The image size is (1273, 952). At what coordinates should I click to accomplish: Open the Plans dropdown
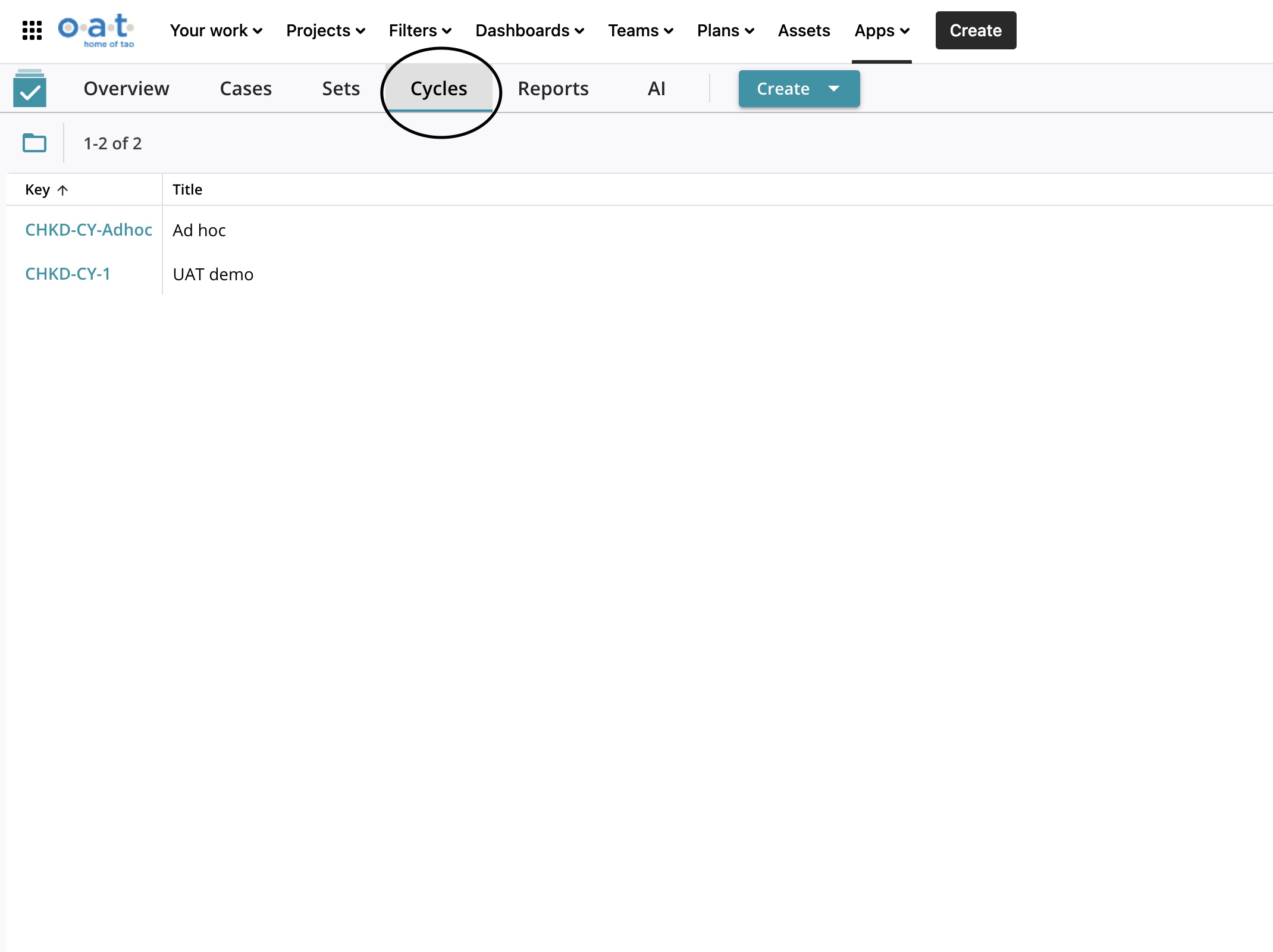click(x=725, y=30)
